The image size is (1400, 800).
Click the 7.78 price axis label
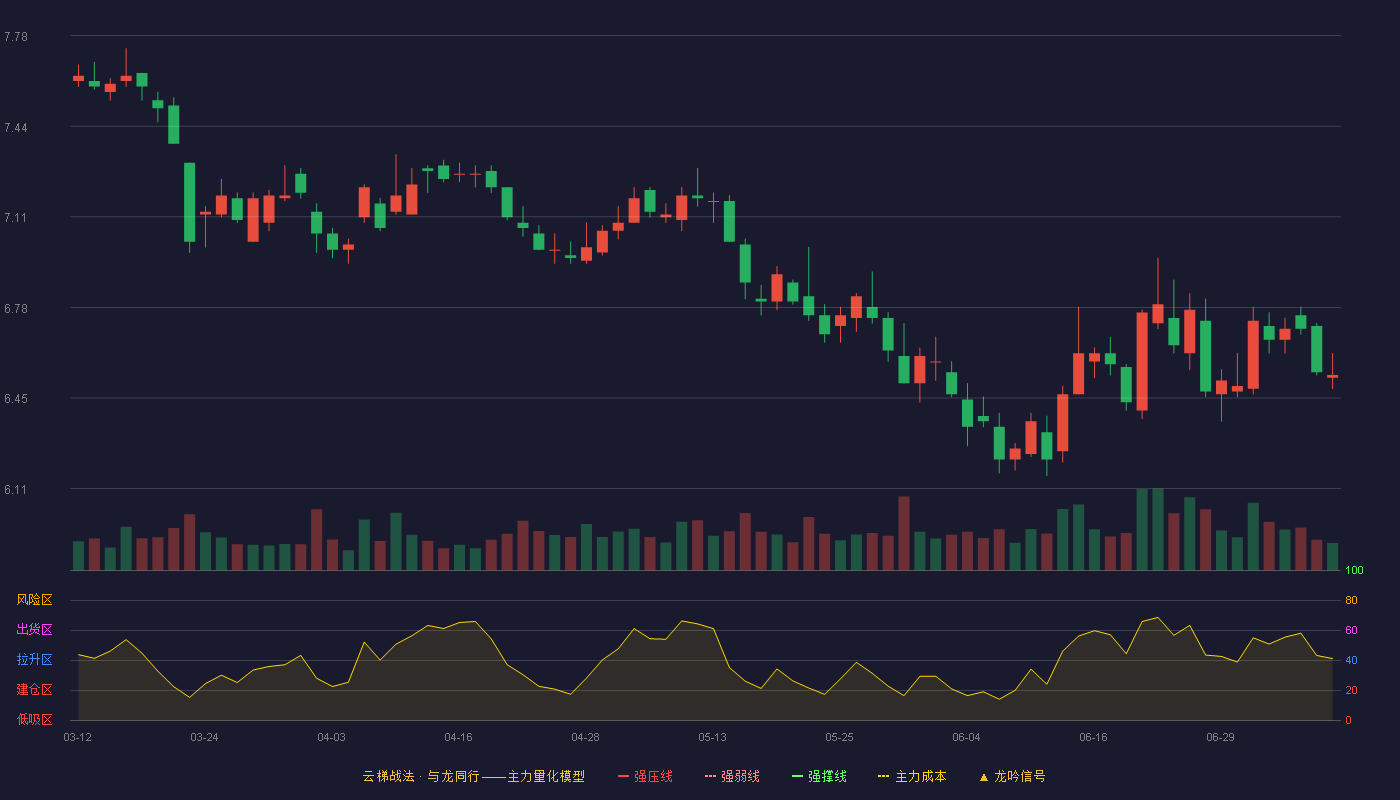coord(16,37)
